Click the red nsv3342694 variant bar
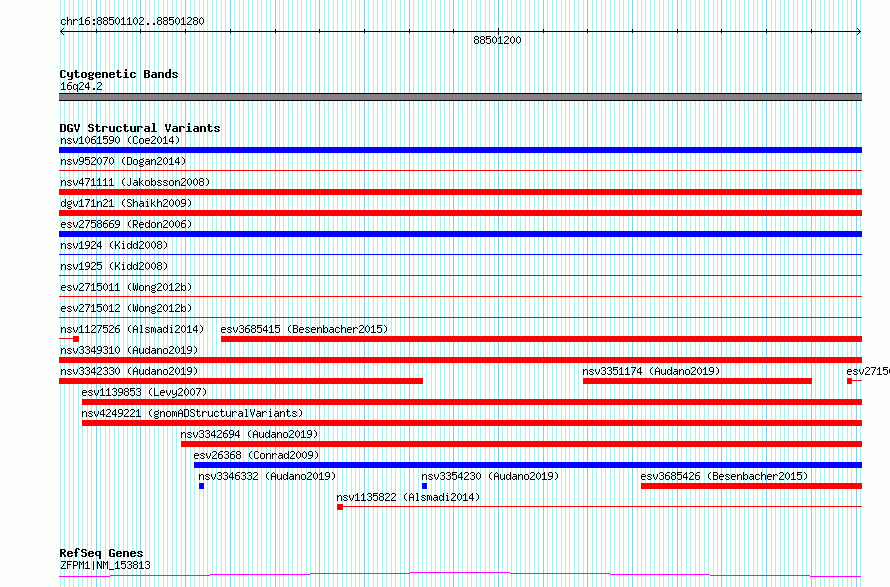Image resolution: width=890 pixels, height=587 pixels. pyautogui.click(x=522, y=444)
